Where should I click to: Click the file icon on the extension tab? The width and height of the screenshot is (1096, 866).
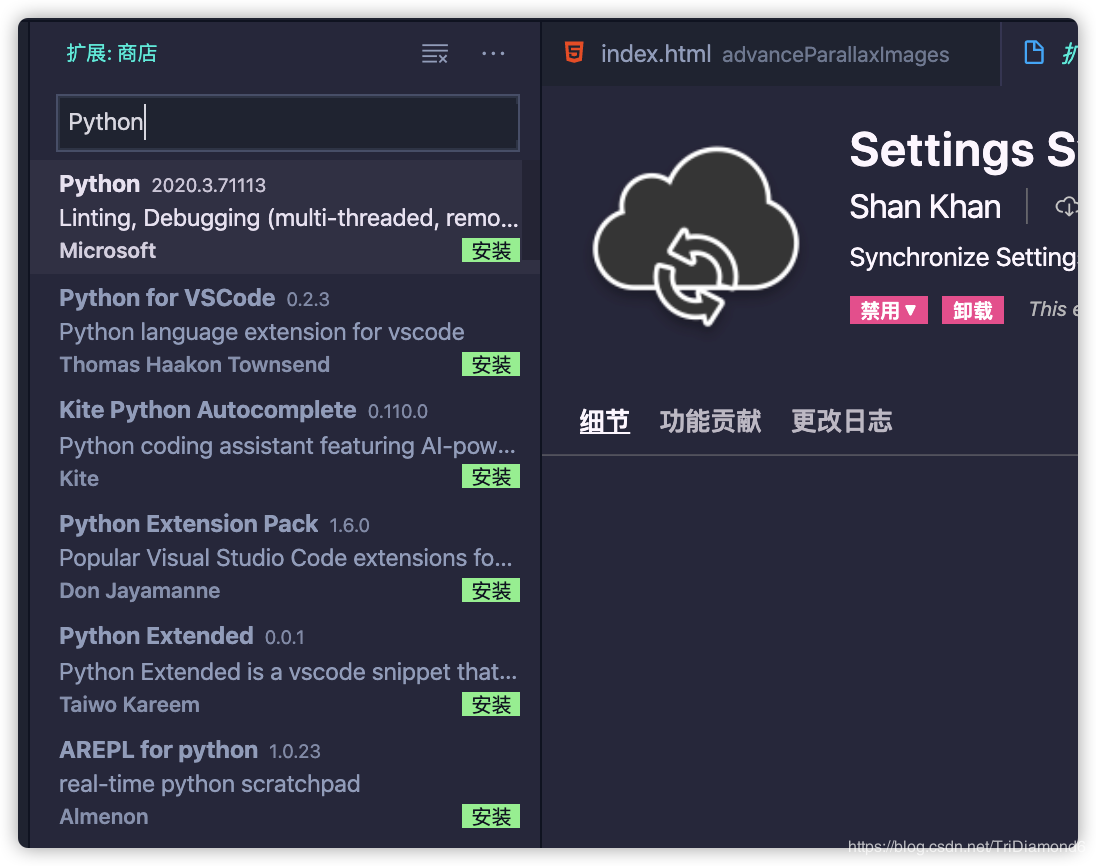tap(1034, 52)
